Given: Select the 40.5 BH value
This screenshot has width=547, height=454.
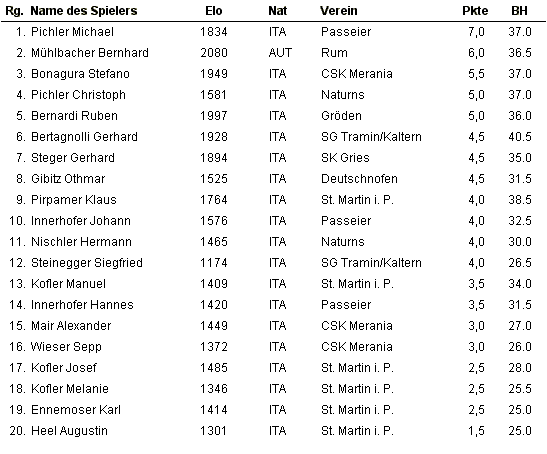Looking at the screenshot, I should 520,137.
